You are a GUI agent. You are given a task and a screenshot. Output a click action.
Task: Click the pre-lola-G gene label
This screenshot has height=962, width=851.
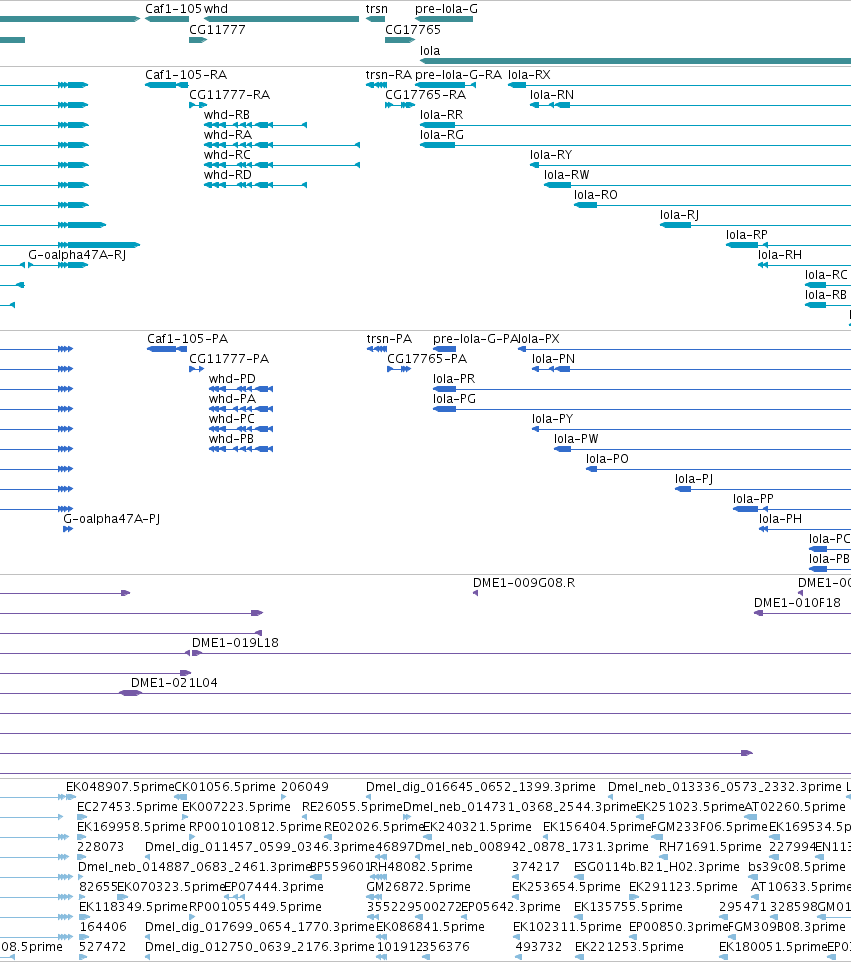[446, 9]
